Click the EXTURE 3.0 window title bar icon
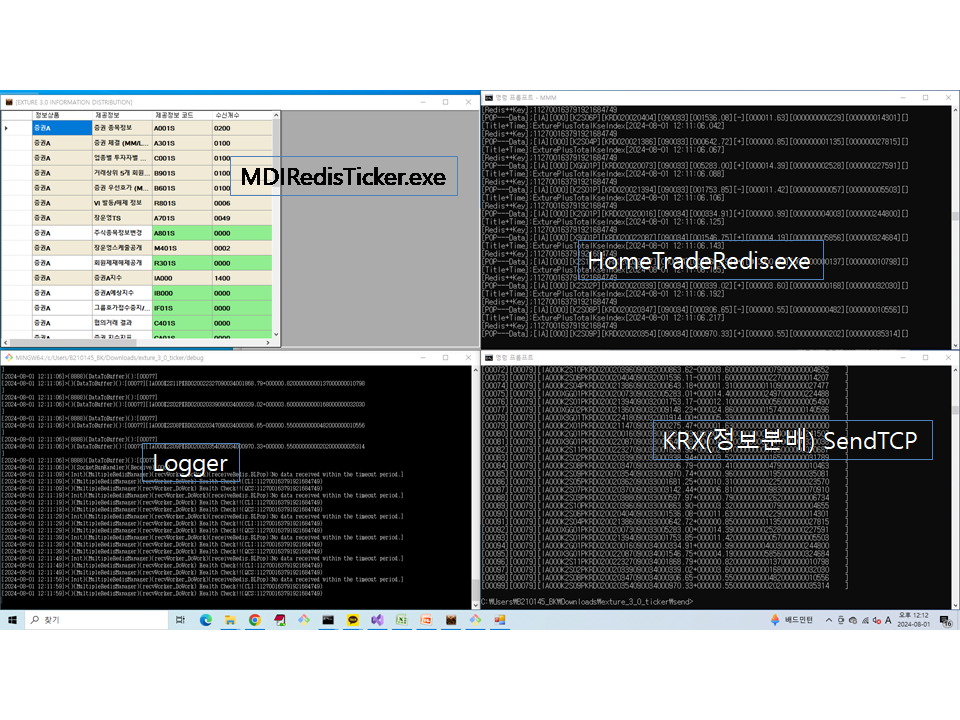This screenshot has height=720, width=960. [x=9, y=102]
